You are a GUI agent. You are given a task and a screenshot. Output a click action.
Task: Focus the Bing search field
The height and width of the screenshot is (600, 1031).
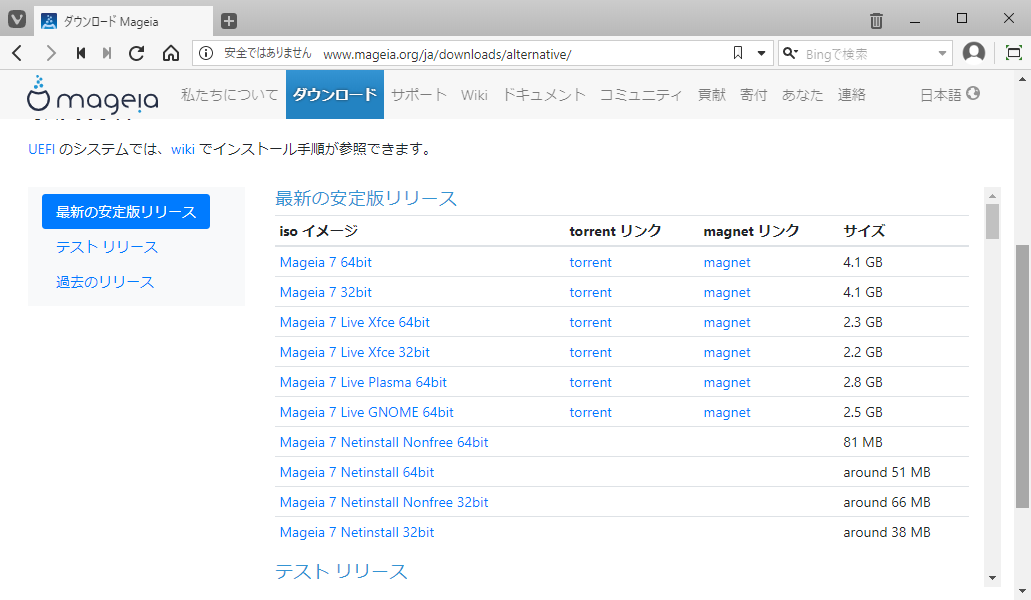[x=867, y=54]
